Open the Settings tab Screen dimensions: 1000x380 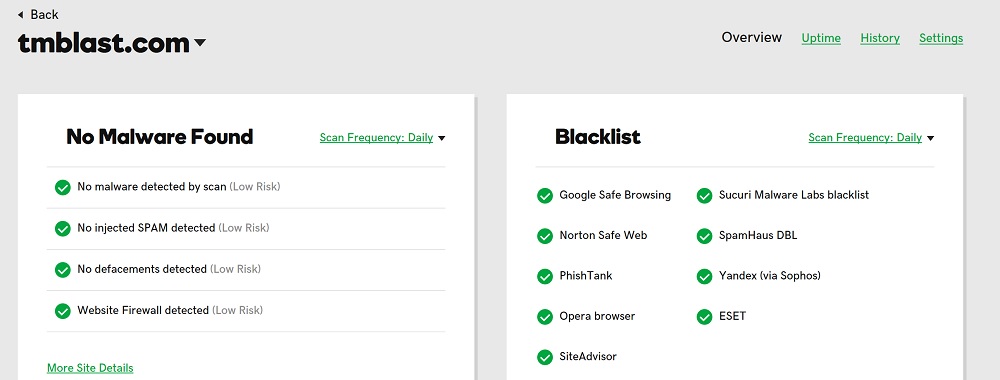(x=941, y=38)
